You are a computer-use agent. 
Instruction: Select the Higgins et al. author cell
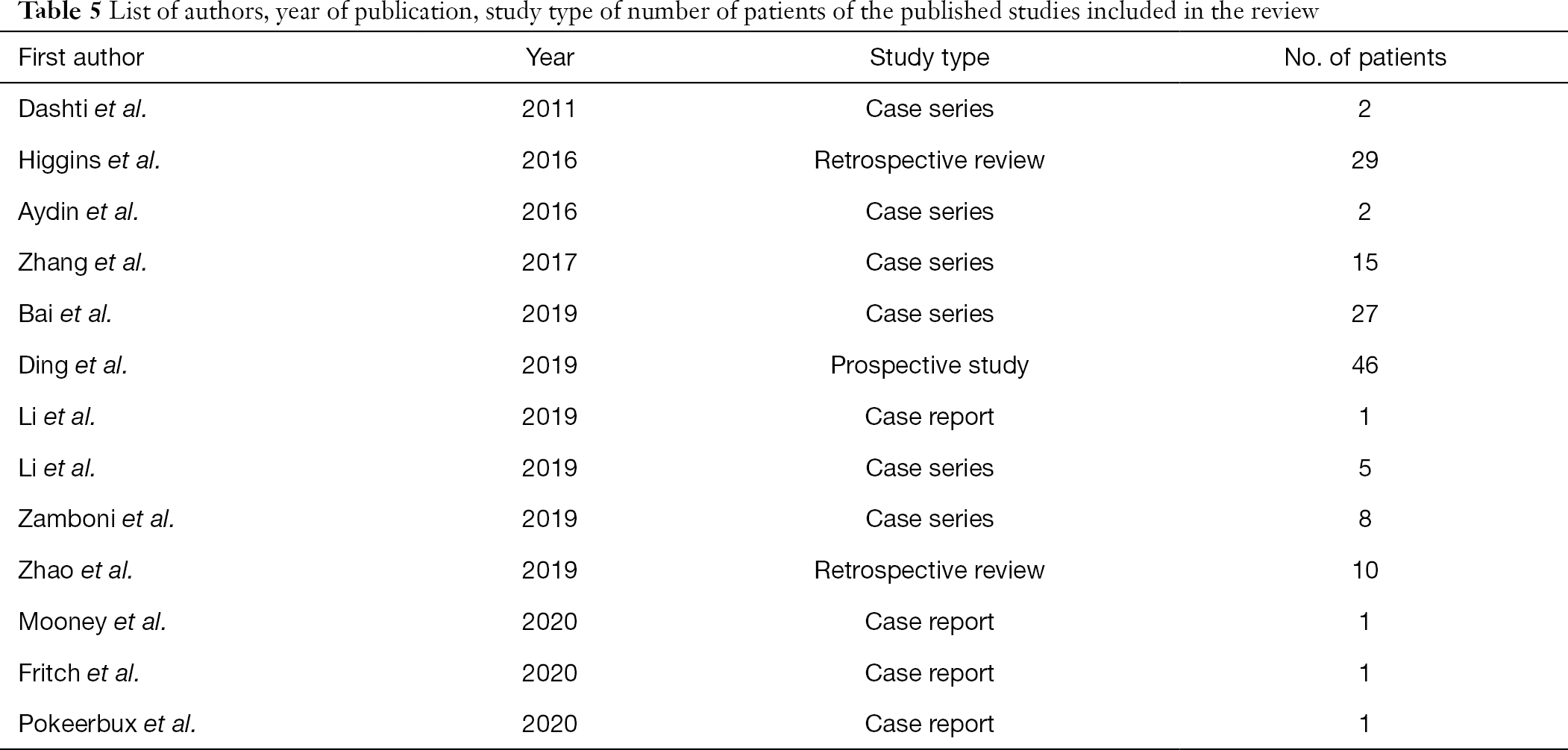[x=89, y=160]
